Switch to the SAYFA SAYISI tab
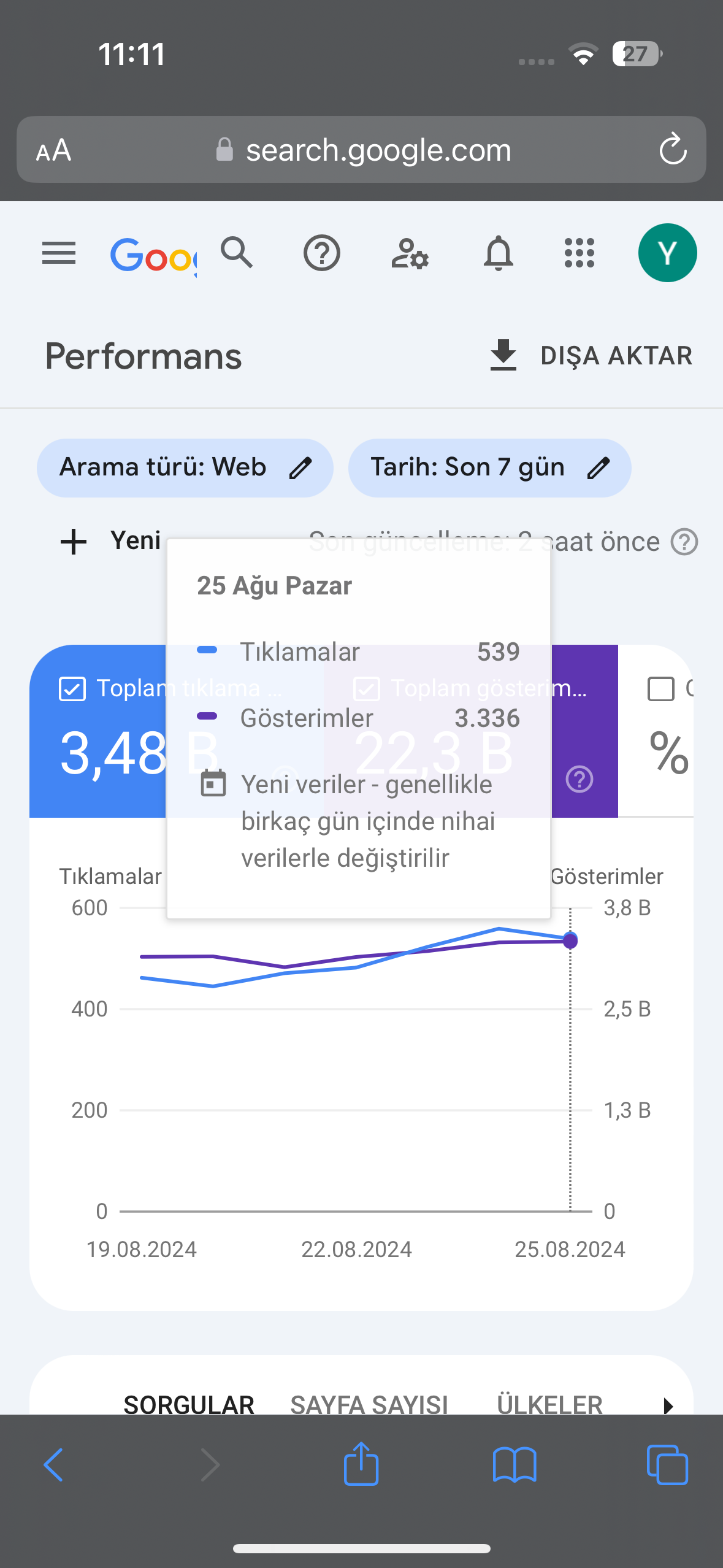Image resolution: width=723 pixels, height=1568 pixels. tap(369, 1404)
